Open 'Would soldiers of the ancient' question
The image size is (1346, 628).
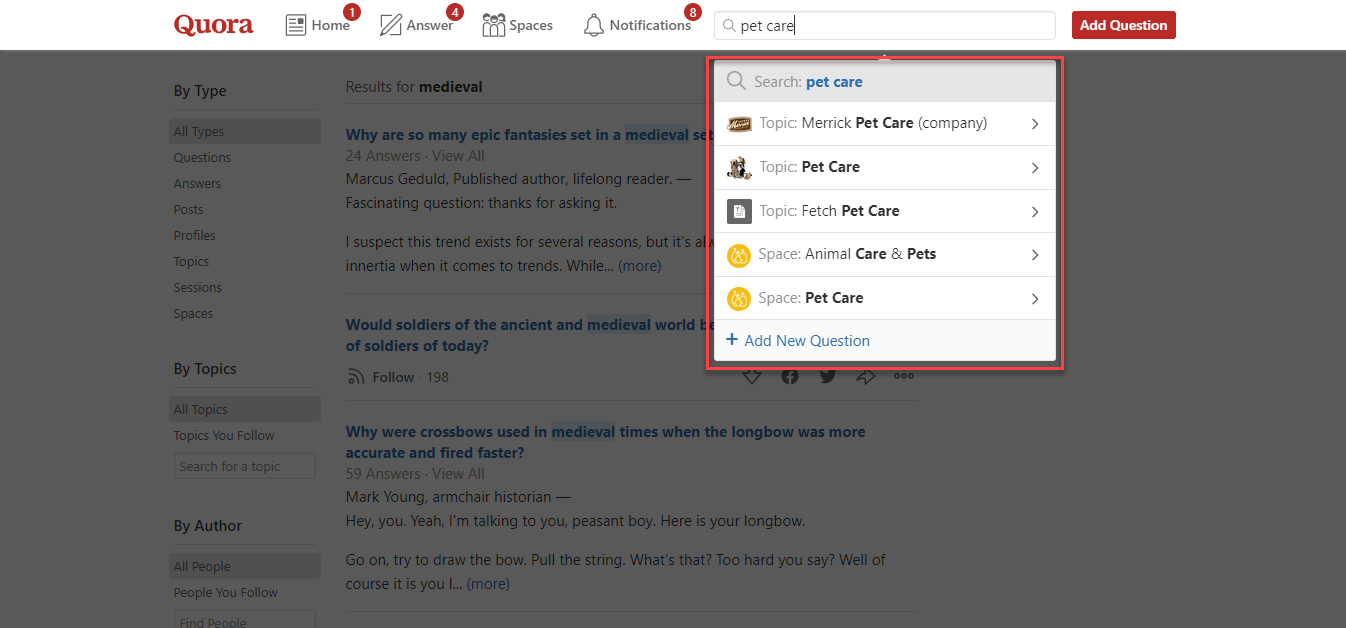(x=528, y=335)
